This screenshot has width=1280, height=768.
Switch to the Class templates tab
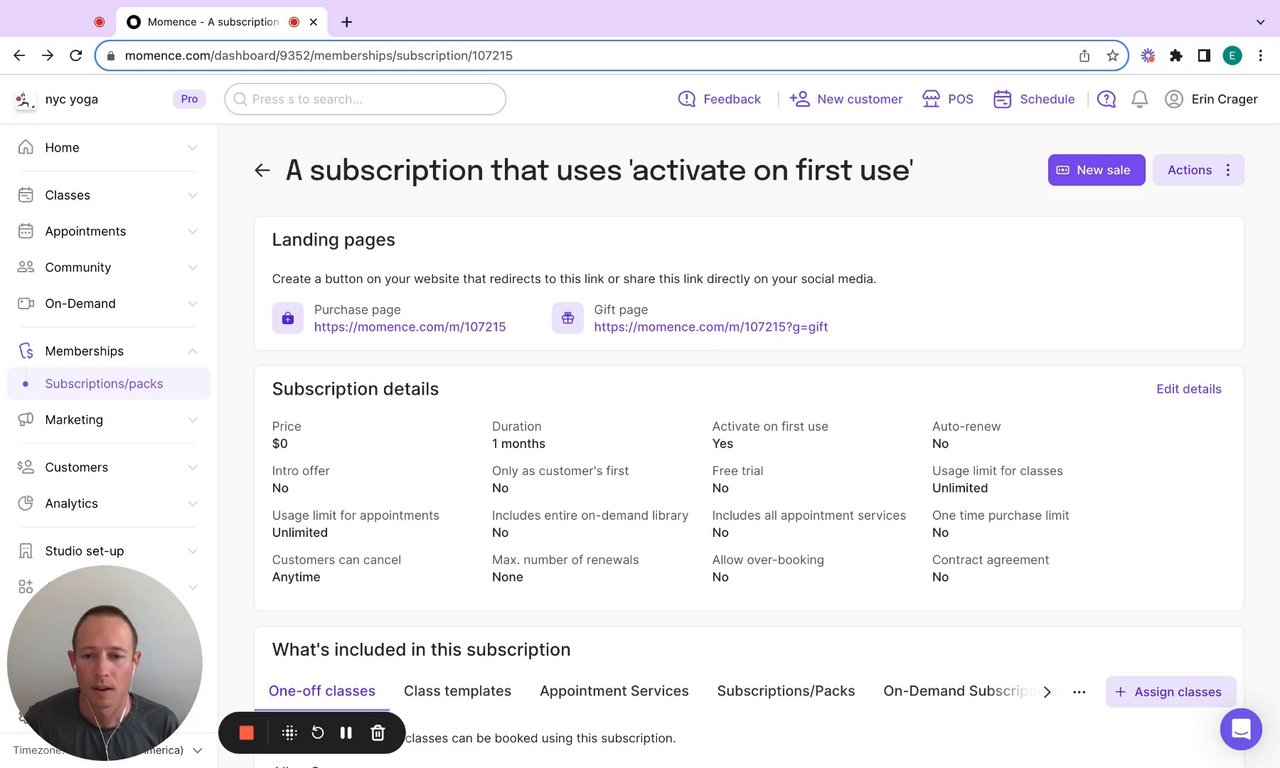tap(457, 691)
